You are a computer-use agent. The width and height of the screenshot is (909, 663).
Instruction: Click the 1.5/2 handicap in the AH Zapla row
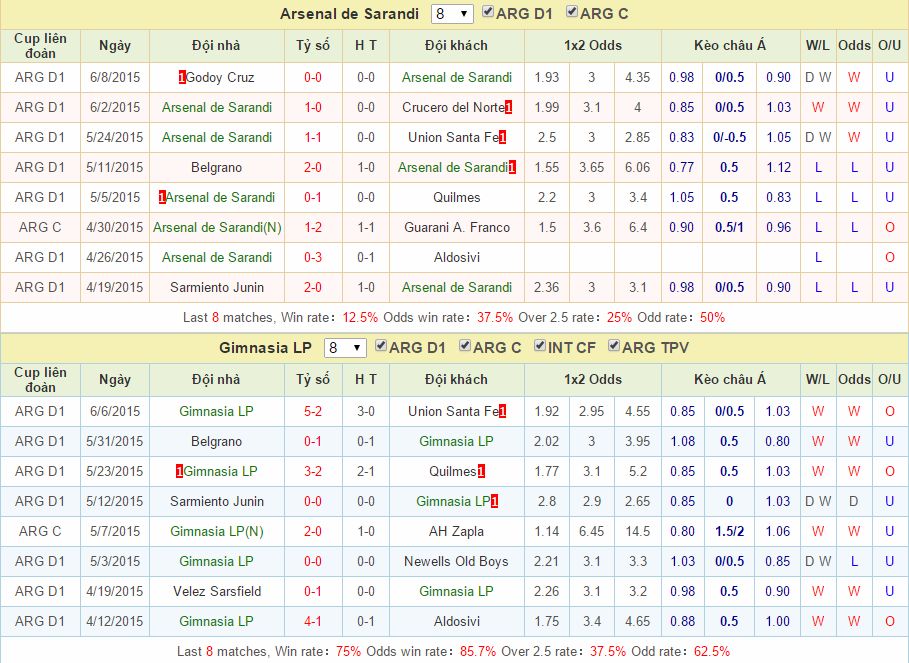729,531
